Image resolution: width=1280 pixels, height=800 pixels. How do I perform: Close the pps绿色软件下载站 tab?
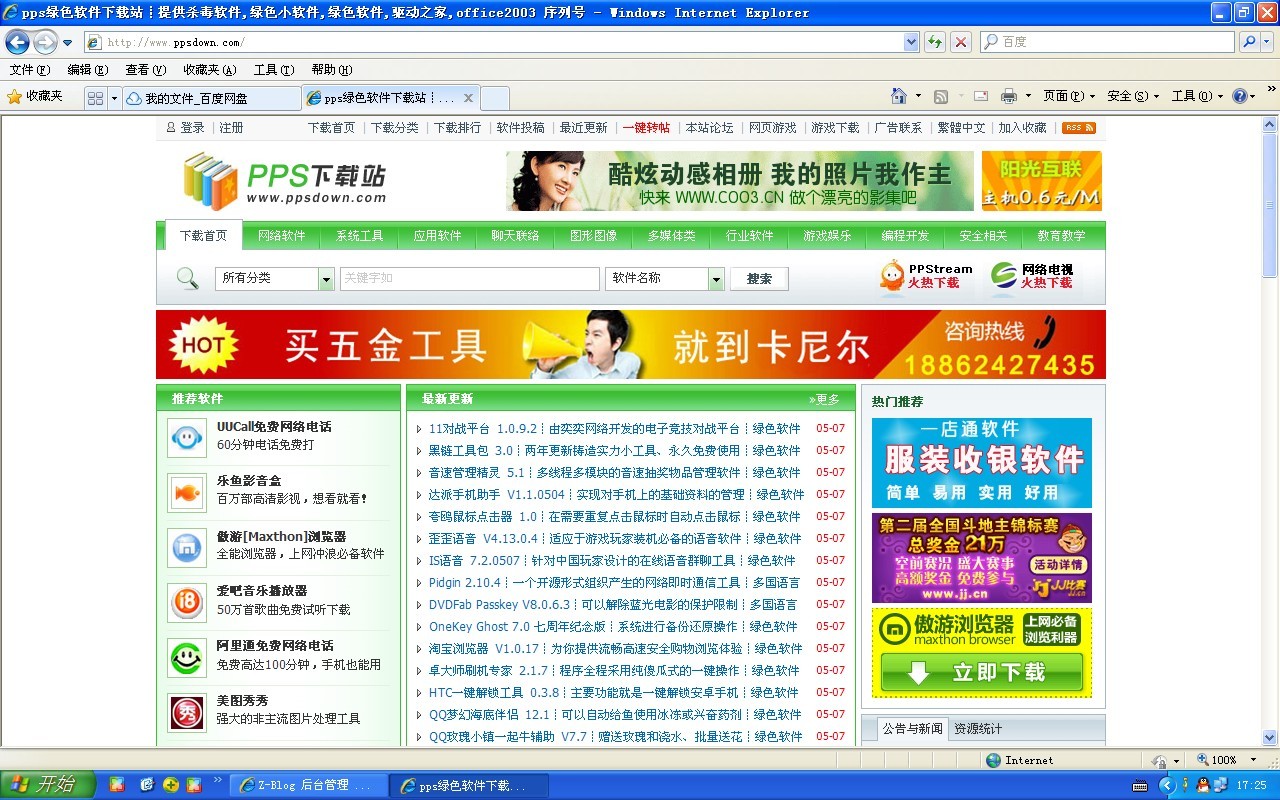coord(468,98)
